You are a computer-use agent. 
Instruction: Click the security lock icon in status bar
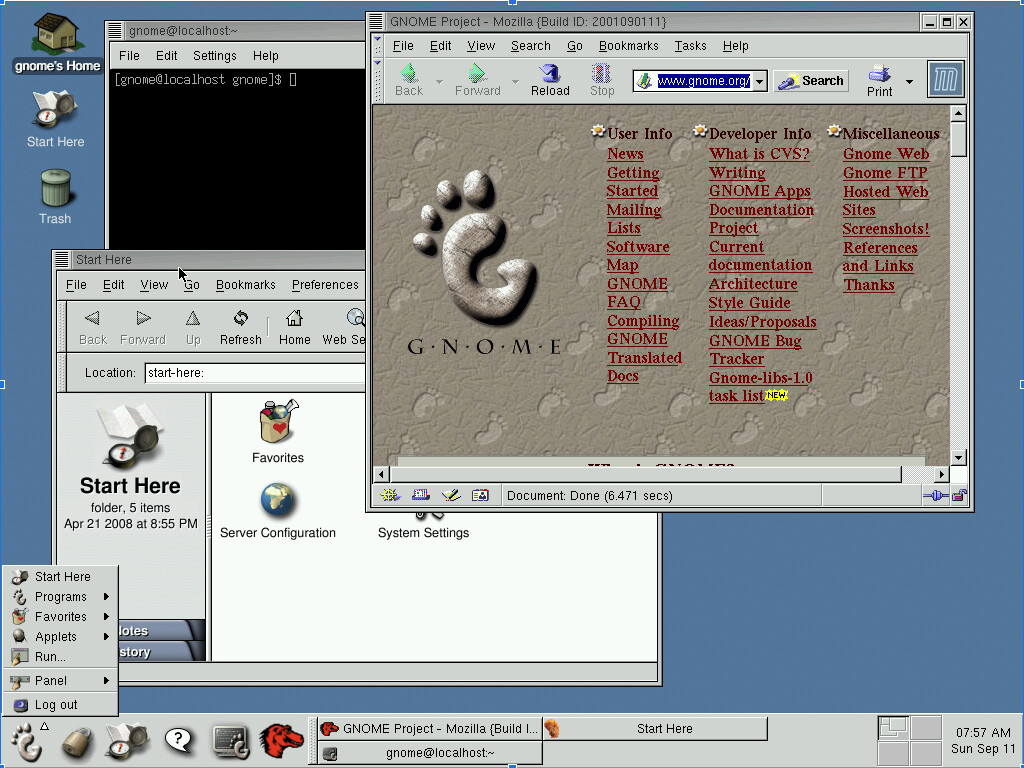tap(959, 495)
